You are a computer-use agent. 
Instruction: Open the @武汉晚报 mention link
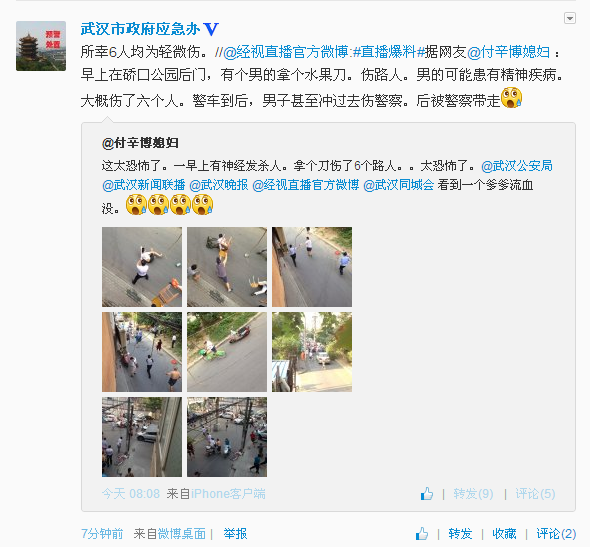219,185
